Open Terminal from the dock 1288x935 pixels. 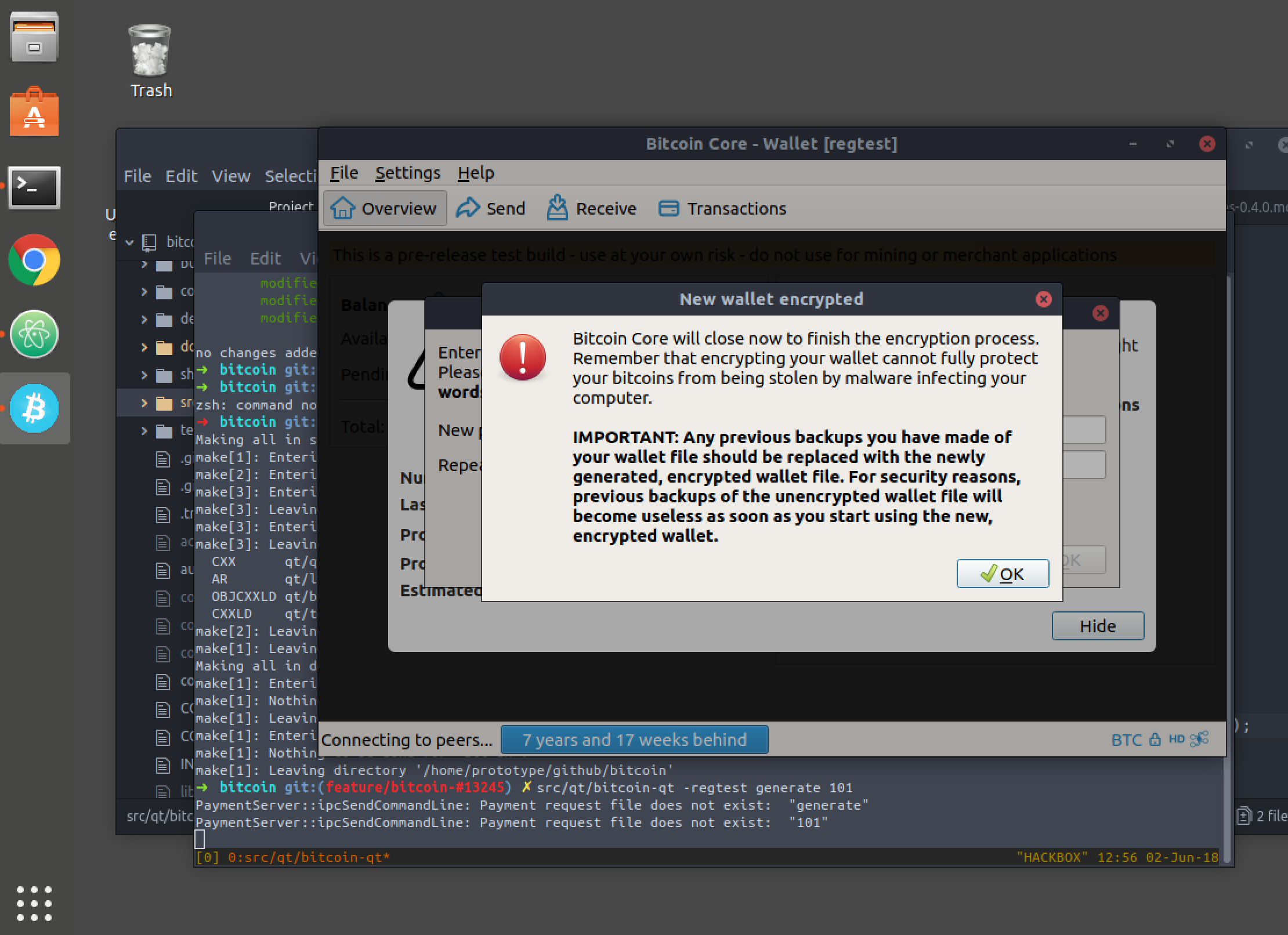pos(34,187)
